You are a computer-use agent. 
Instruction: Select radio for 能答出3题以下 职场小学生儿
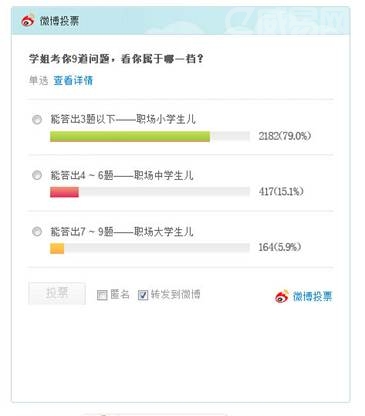37,119
